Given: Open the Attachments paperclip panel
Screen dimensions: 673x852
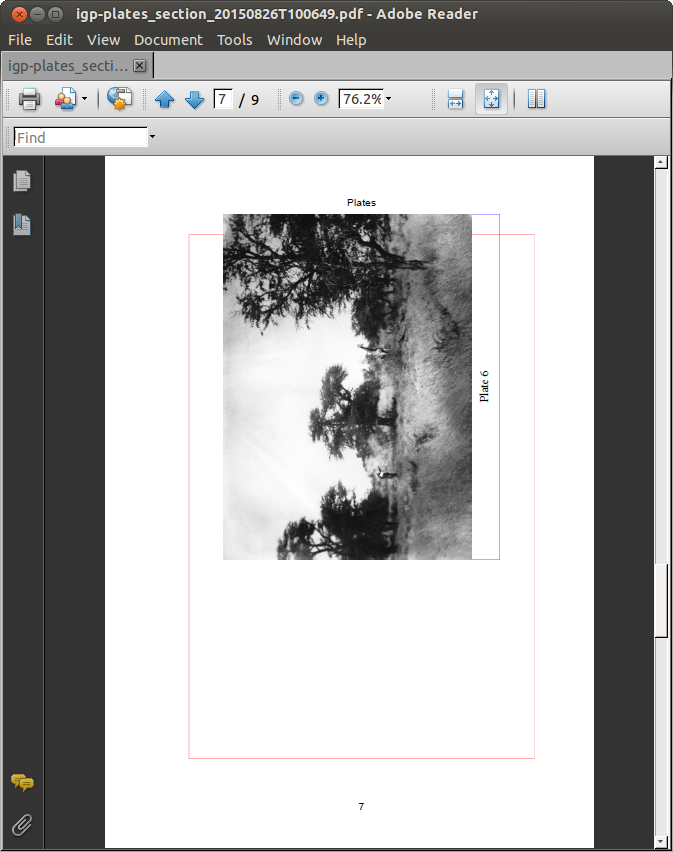Looking at the screenshot, I should 22,825.
